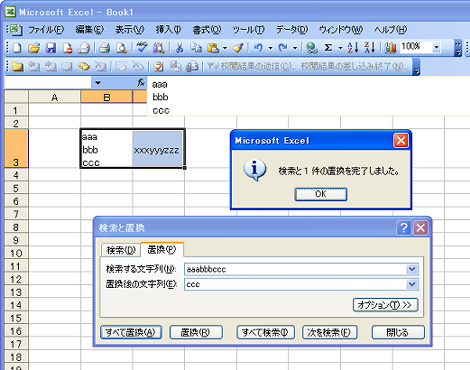Click the 次を検索(F) button
The height and width of the screenshot is (370, 470).
(x=329, y=332)
